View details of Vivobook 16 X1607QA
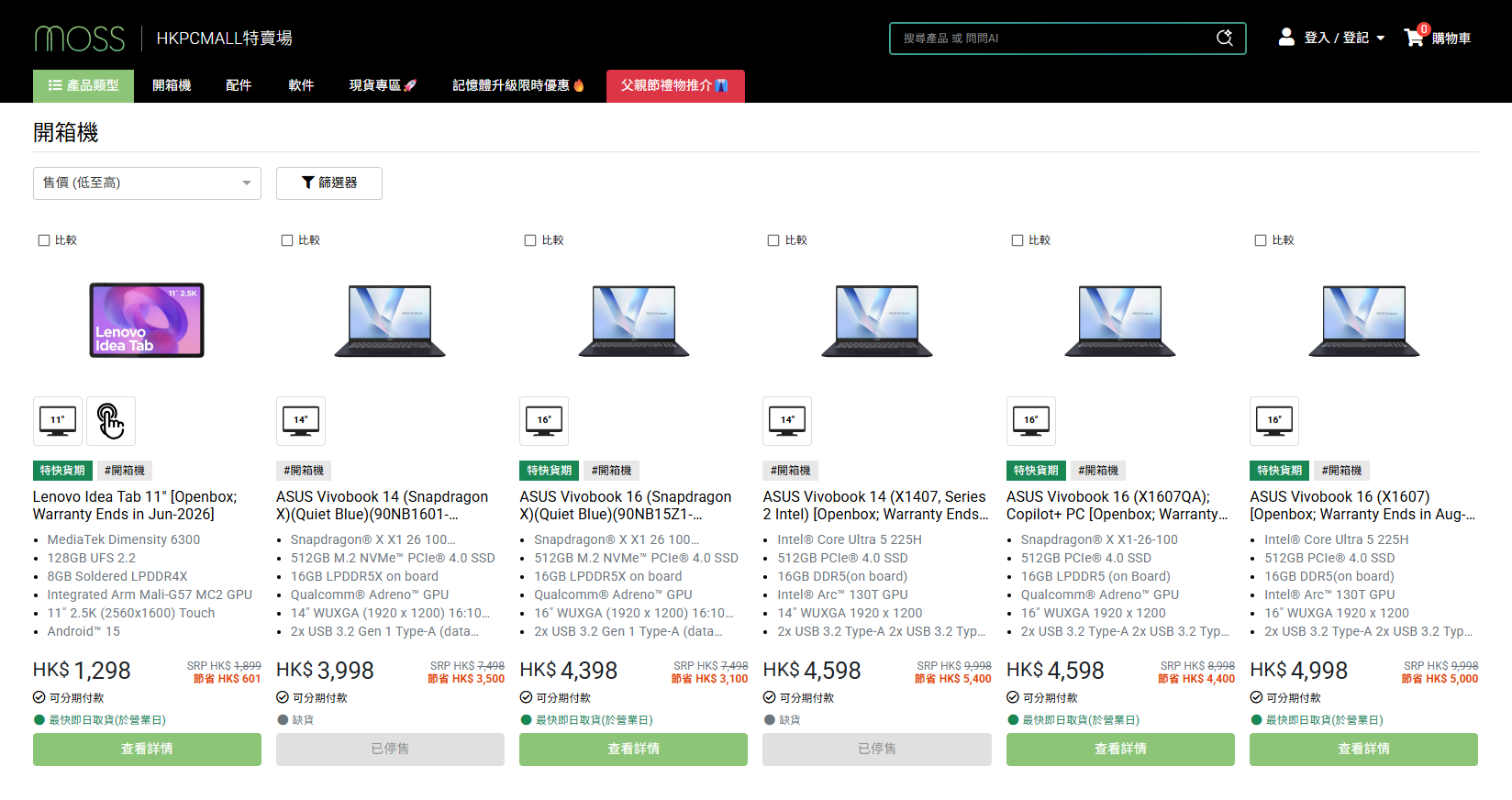This screenshot has width=1512, height=800. [x=1120, y=750]
